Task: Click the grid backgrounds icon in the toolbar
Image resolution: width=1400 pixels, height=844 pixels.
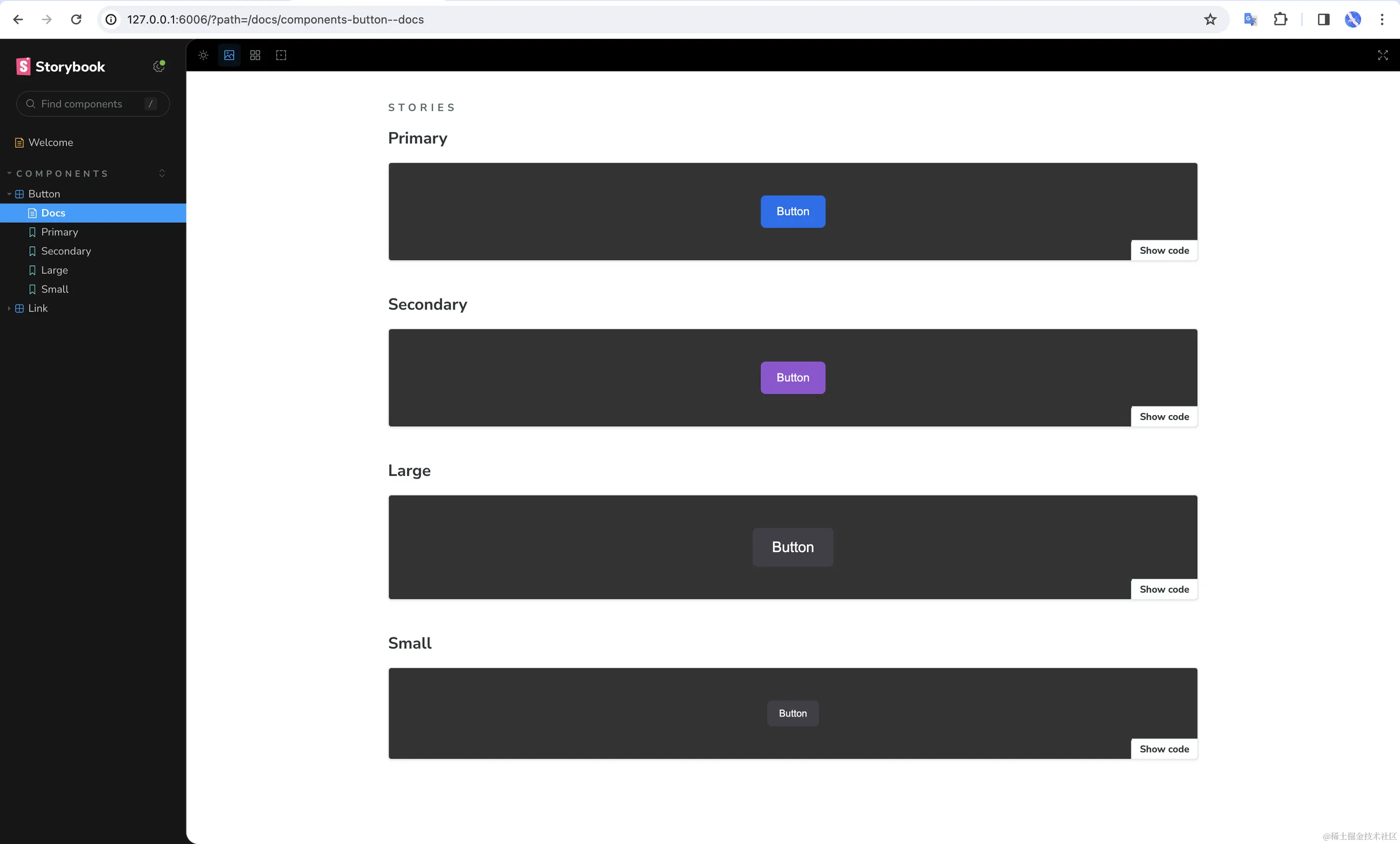Action: pyautogui.click(x=255, y=55)
